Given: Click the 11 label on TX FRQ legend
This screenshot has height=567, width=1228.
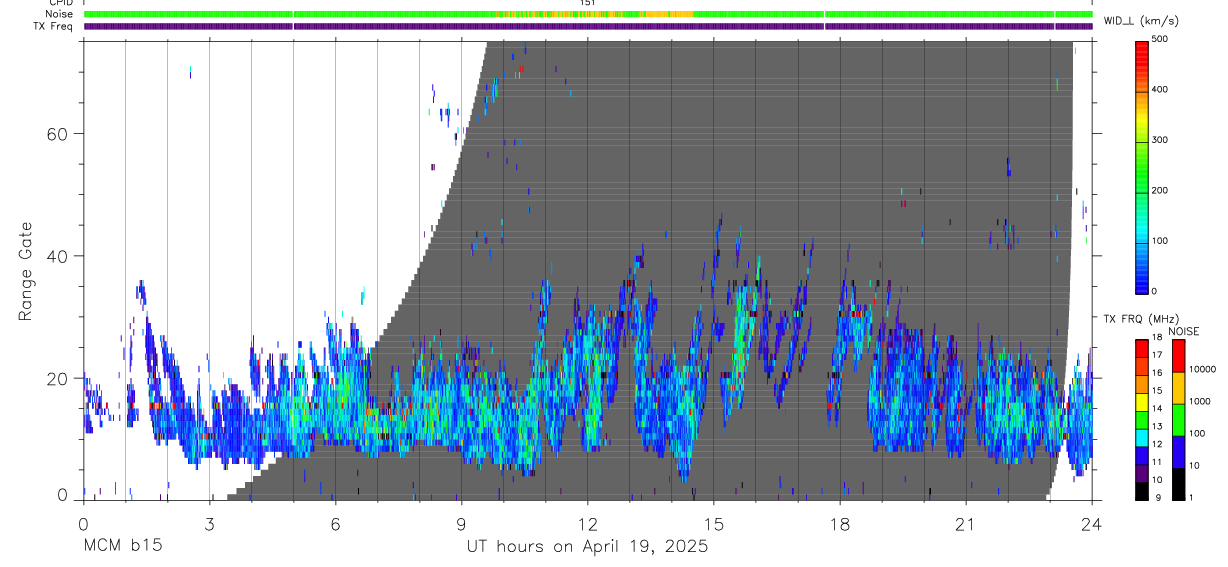Looking at the screenshot, I should [x=1157, y=461].
